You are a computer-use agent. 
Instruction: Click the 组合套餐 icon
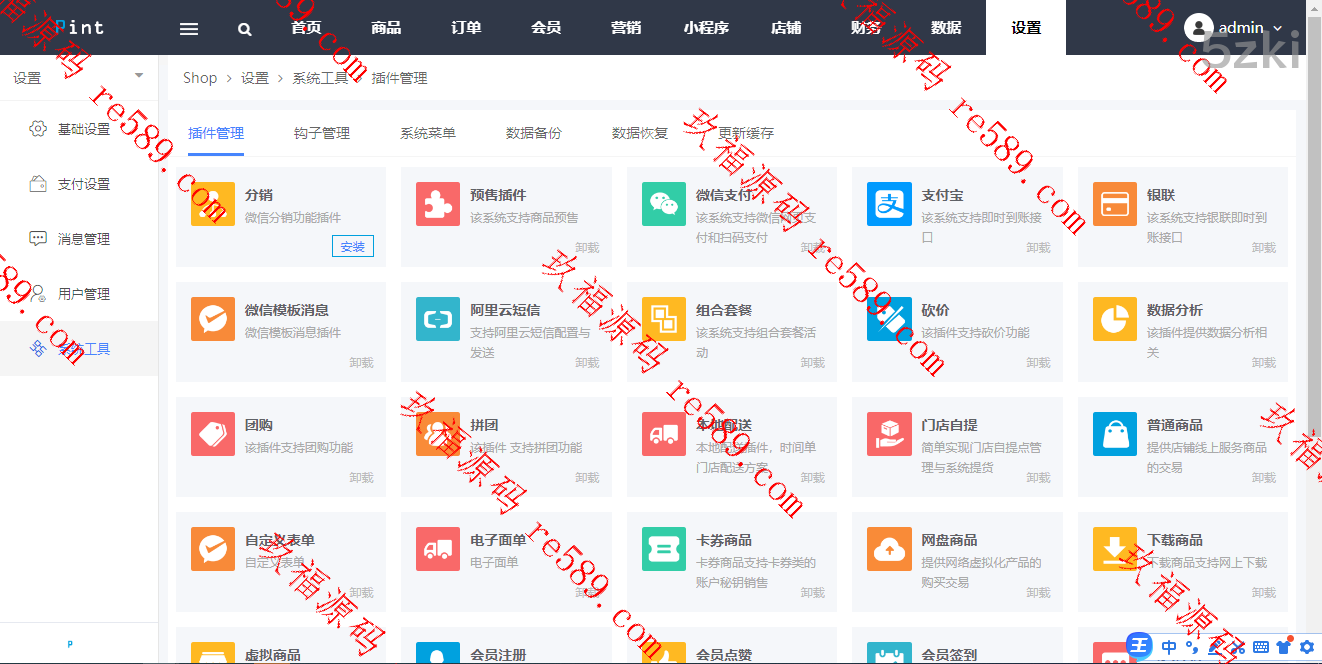pos(664,319)
